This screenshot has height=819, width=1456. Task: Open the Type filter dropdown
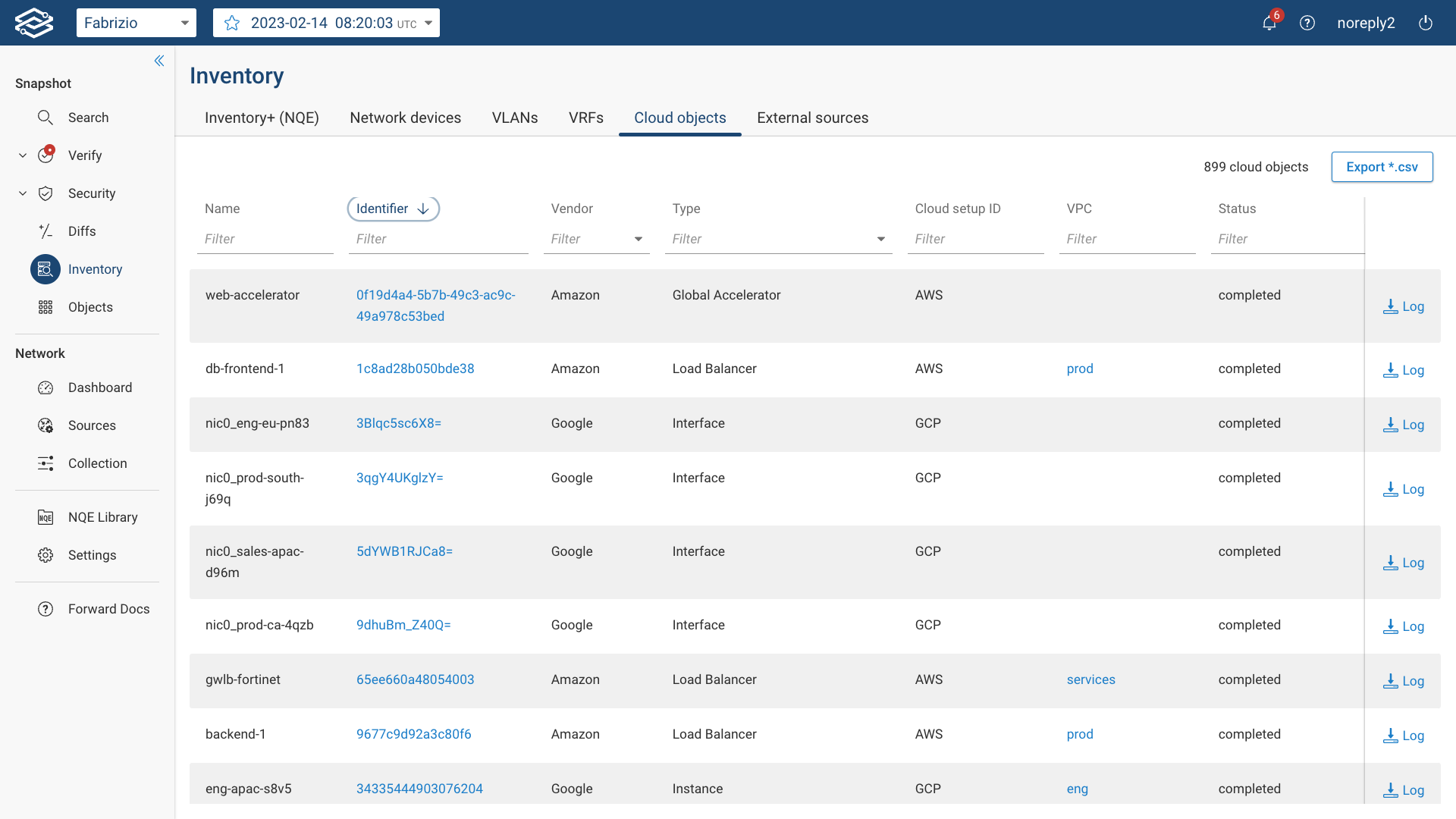[880, 239]
